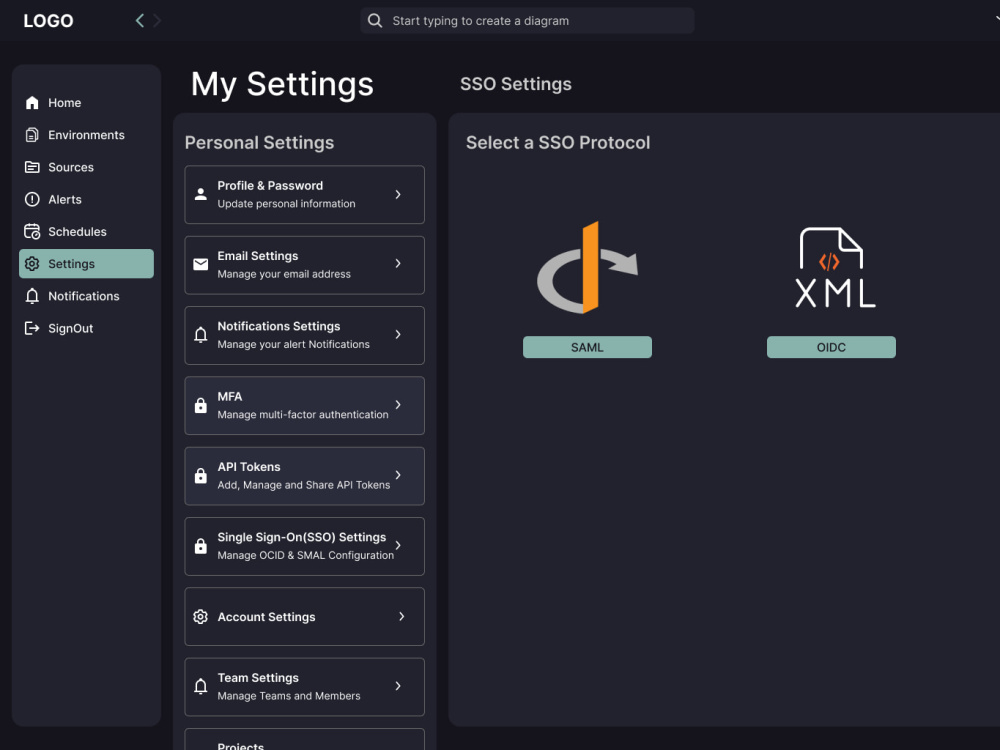Viewport: 1000px width, 750px height.
Task: Click the person icon in Profile & Password
Action: [x=201, y=195]
